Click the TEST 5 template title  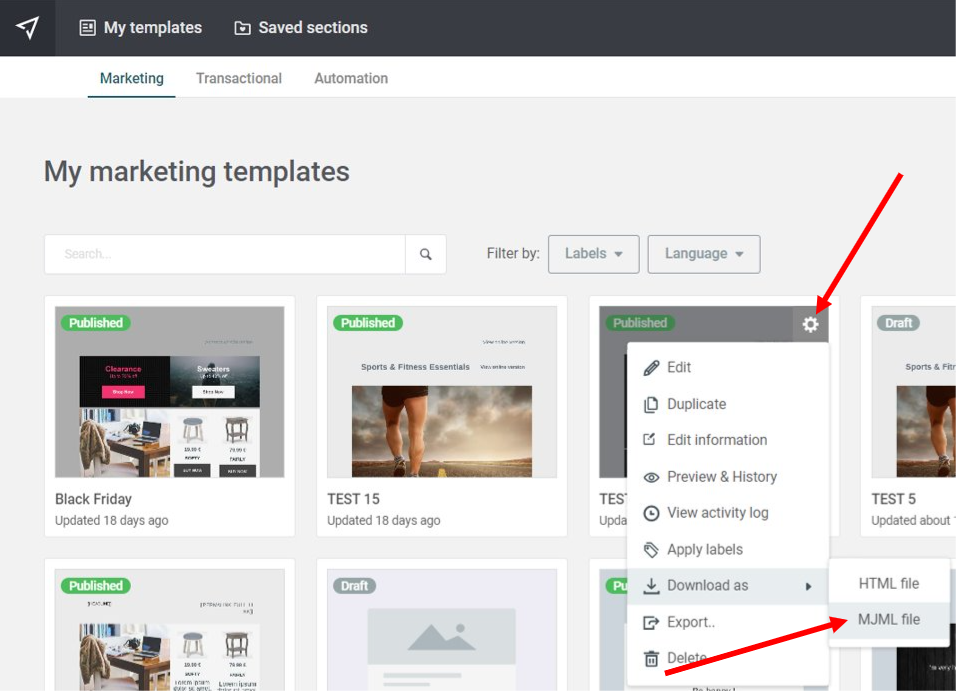(x=893, y=499)
